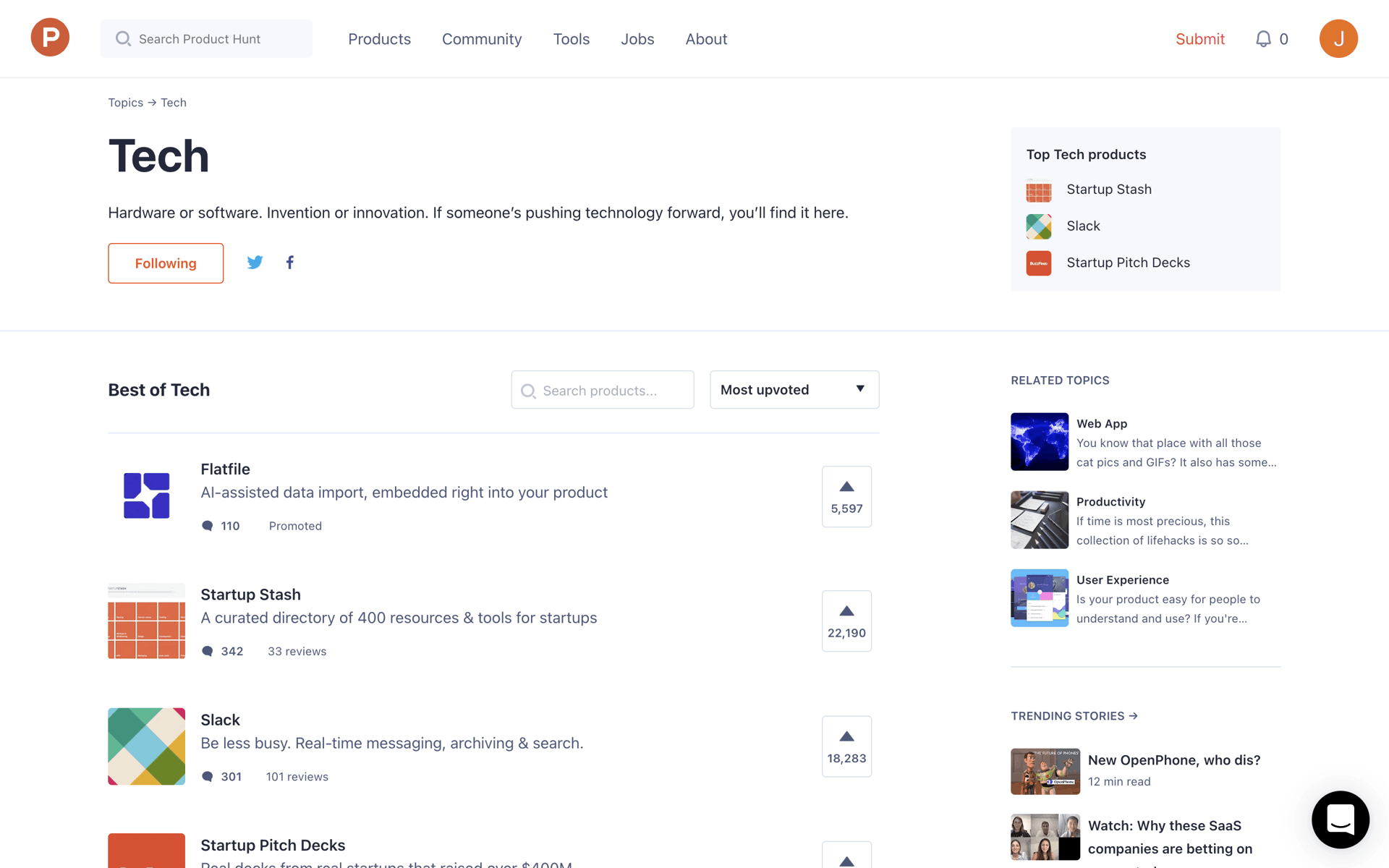Screen dimensions: 1389x868
Task: Click Startup Stash icon in Top Tech products
Action: coord(1039,190)
